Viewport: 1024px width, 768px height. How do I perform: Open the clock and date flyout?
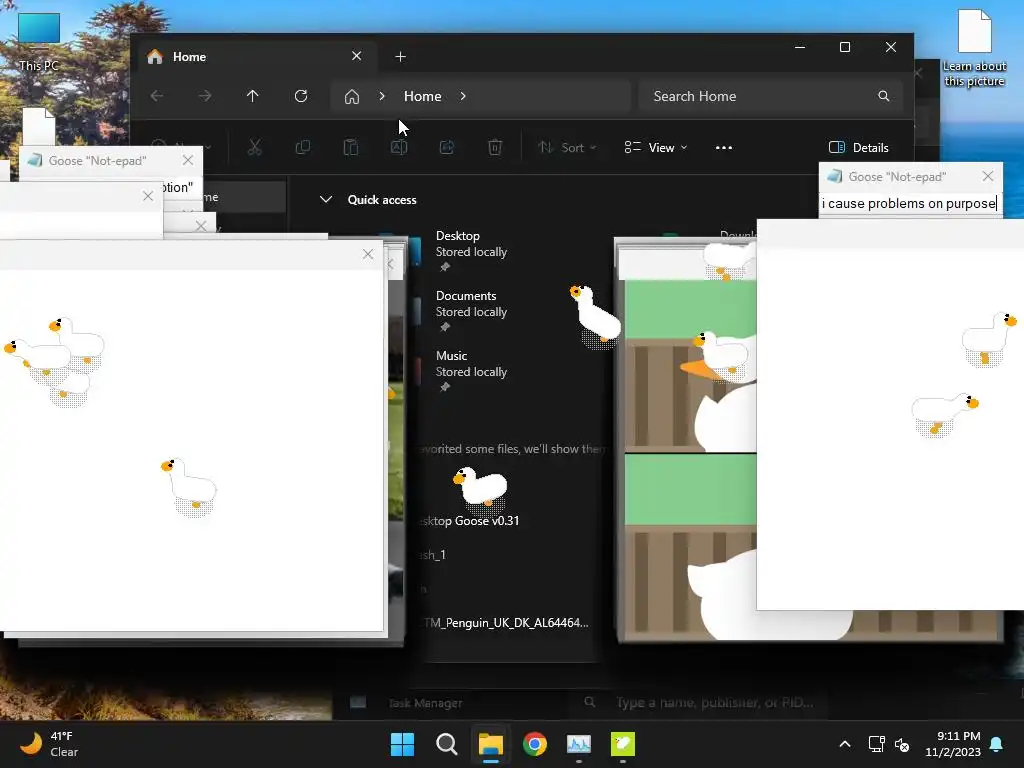click(953, 744)
